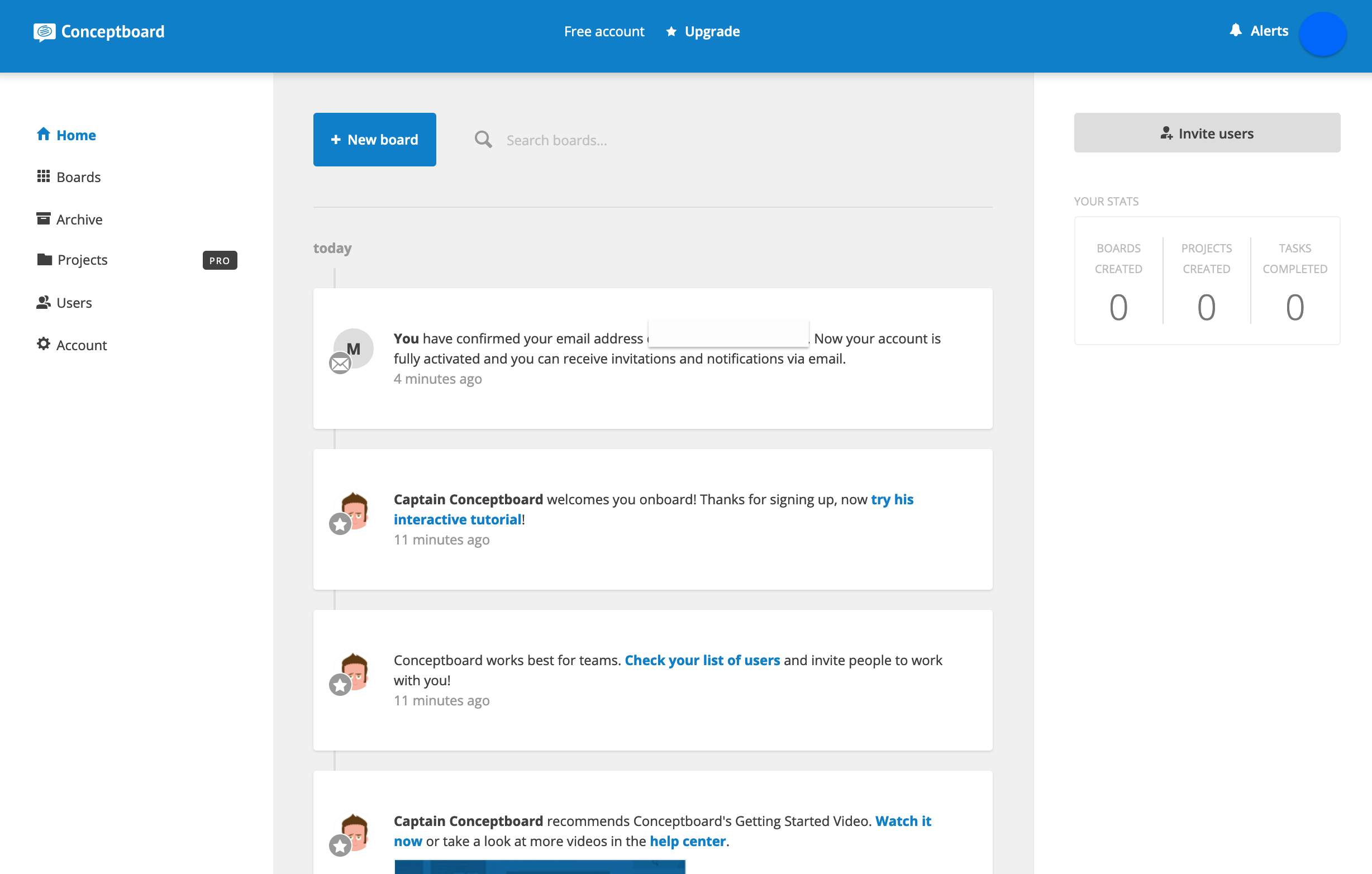The image size is (1372, 874).
Task: Open the Account settings section
Action: click(x=82, y=345)
